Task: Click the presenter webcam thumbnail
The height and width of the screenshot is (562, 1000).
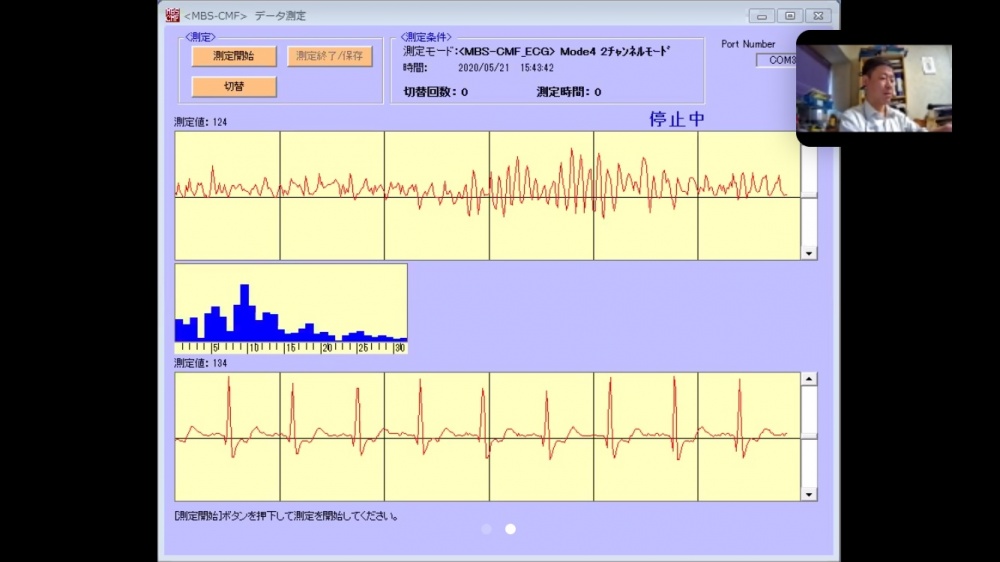Action: click(874, 88)
